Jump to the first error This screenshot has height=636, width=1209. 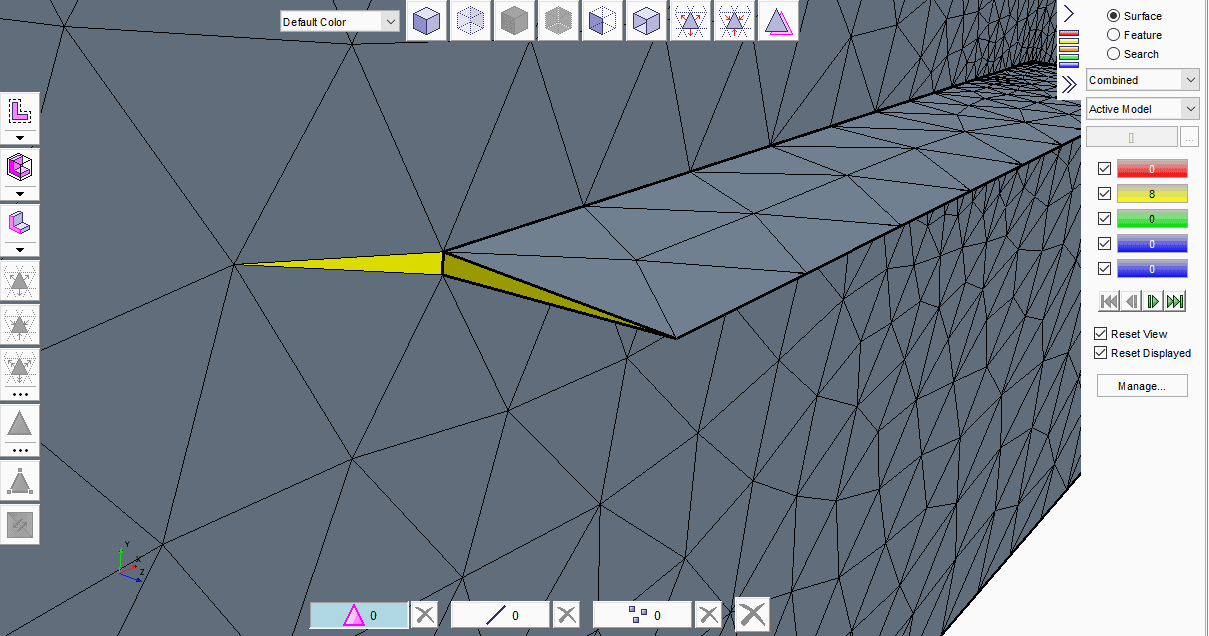pyautogui.click(x=1109, y=301)
